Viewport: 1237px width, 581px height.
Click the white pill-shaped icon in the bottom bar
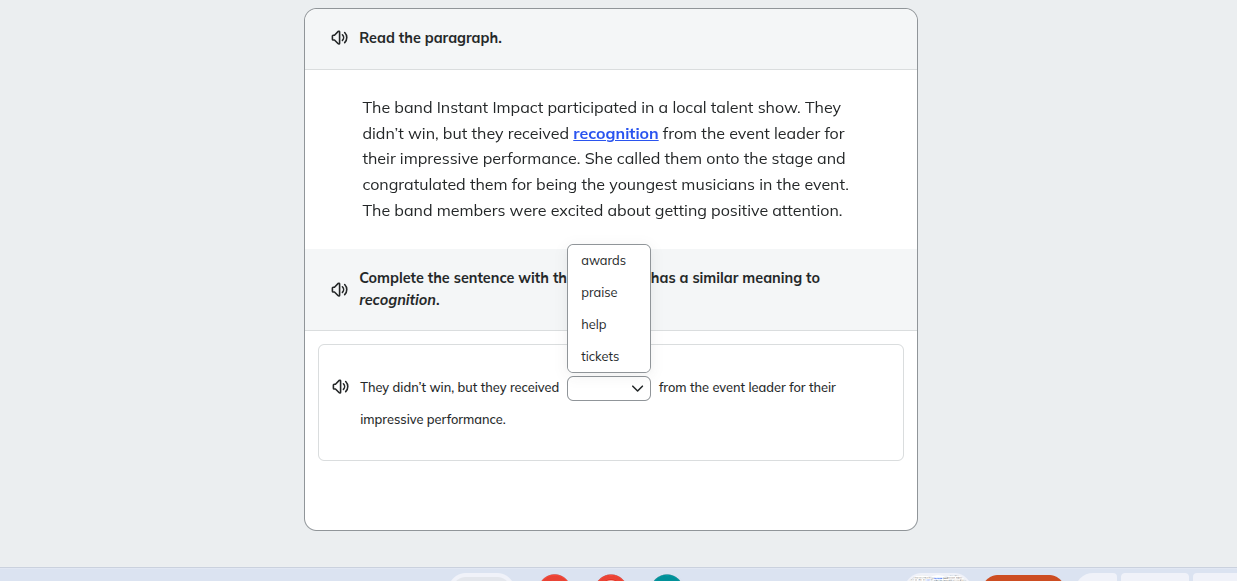pyautogui.click(x=481, y=578)
